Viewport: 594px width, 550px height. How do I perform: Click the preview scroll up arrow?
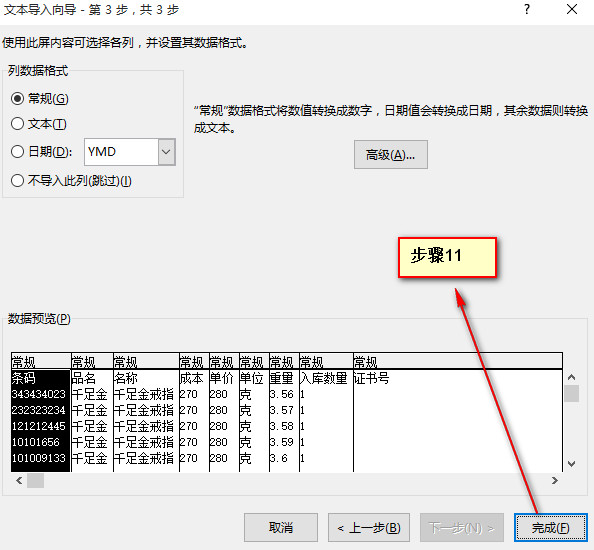tap(571, 377)
